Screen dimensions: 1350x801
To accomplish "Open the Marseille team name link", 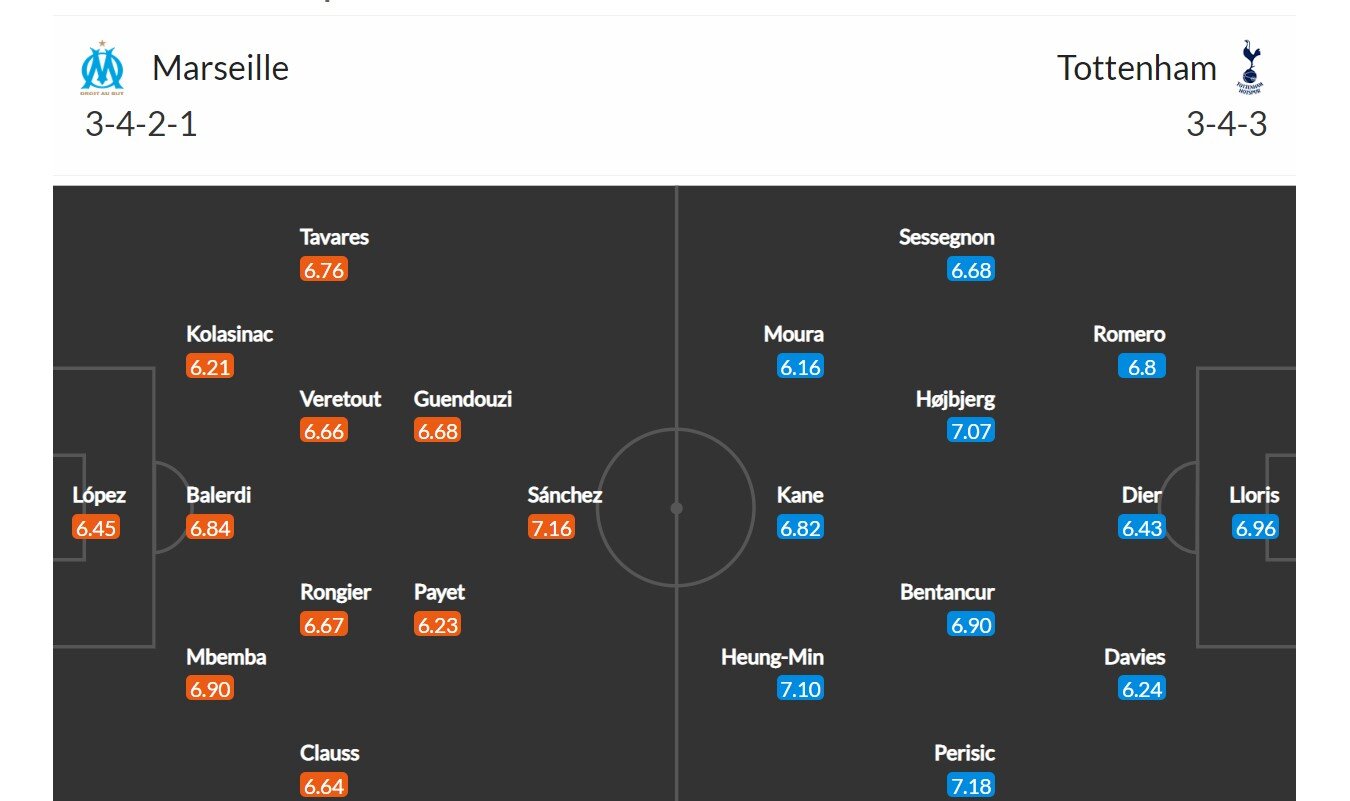I will 220,68.
